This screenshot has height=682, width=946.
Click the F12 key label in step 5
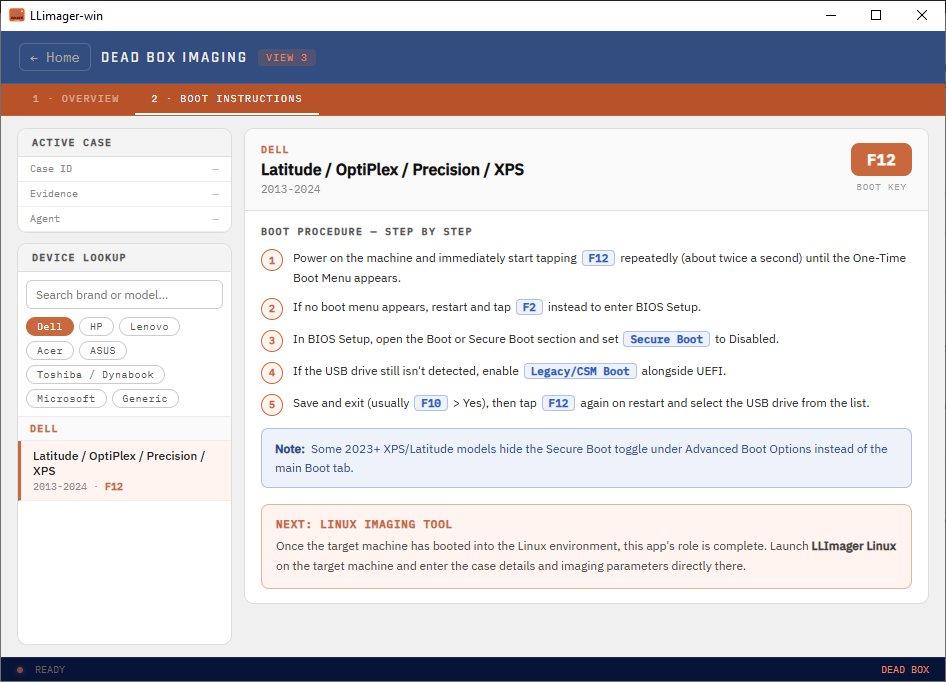coord(558,403)
